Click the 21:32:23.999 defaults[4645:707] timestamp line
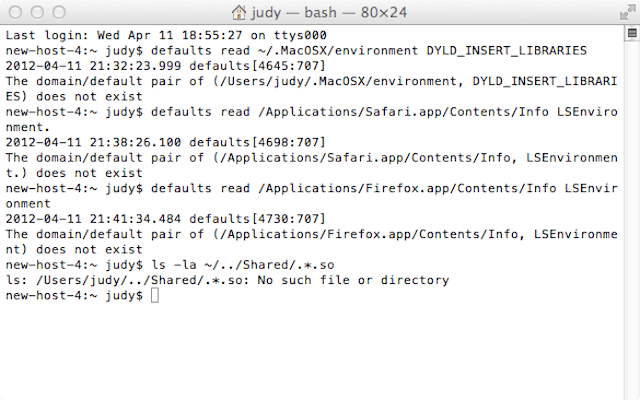Image resolution: width=640 pixels, height=400 pixels. point(166,66)
